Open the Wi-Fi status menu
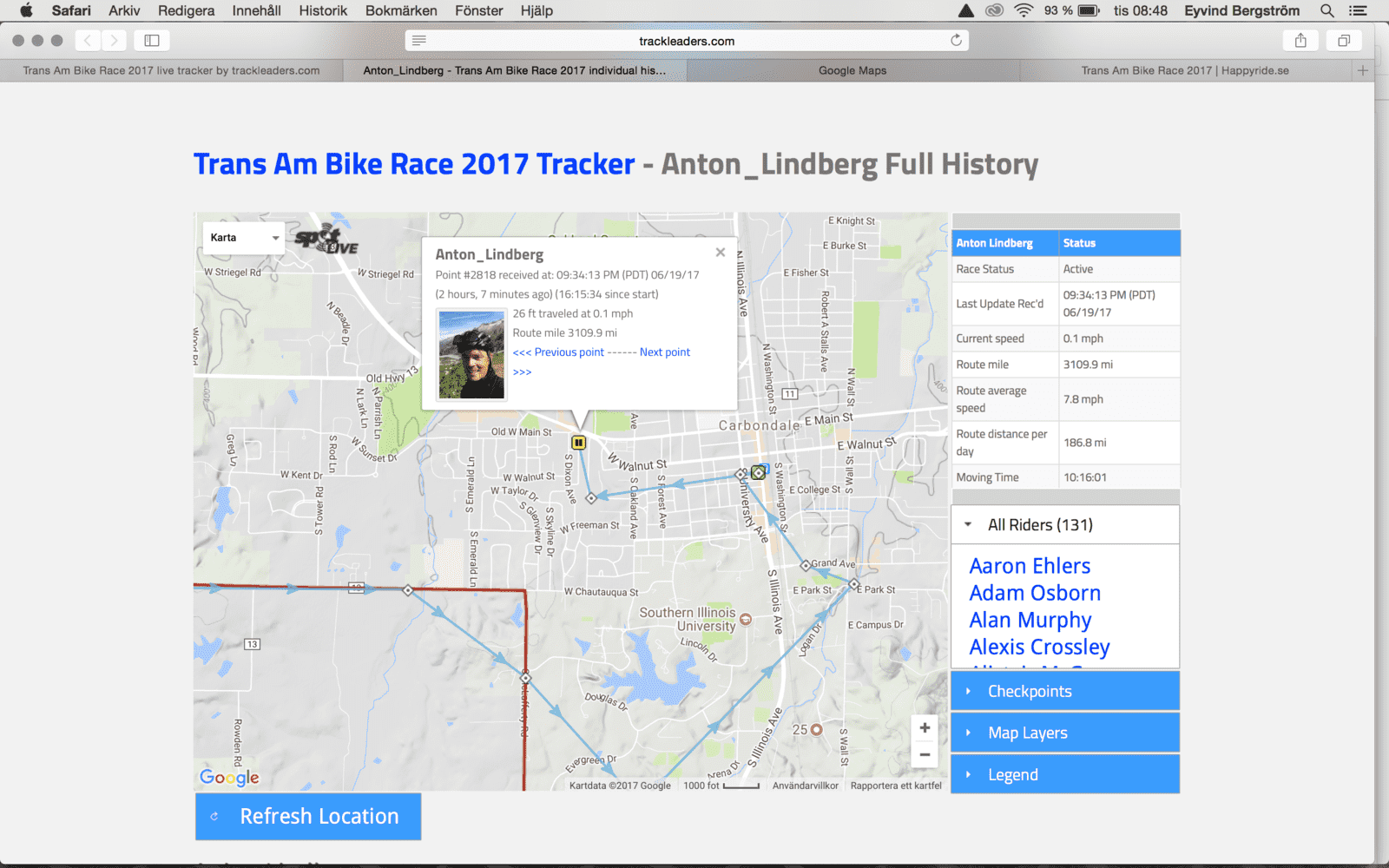1389x868 pixels. pyautogui.click(x=1024, y=10)
